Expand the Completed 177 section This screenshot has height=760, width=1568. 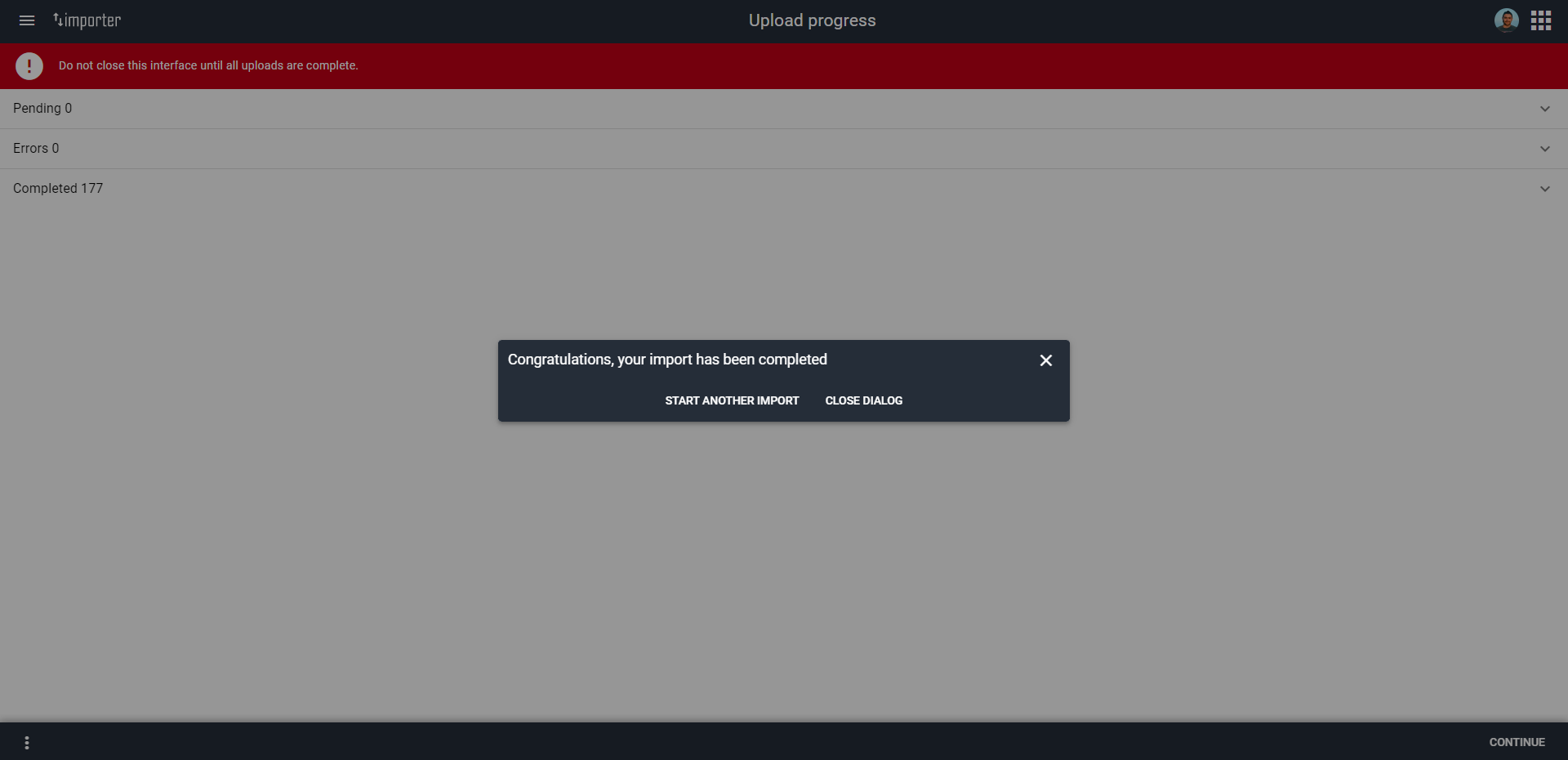[x=1544, y=188]
